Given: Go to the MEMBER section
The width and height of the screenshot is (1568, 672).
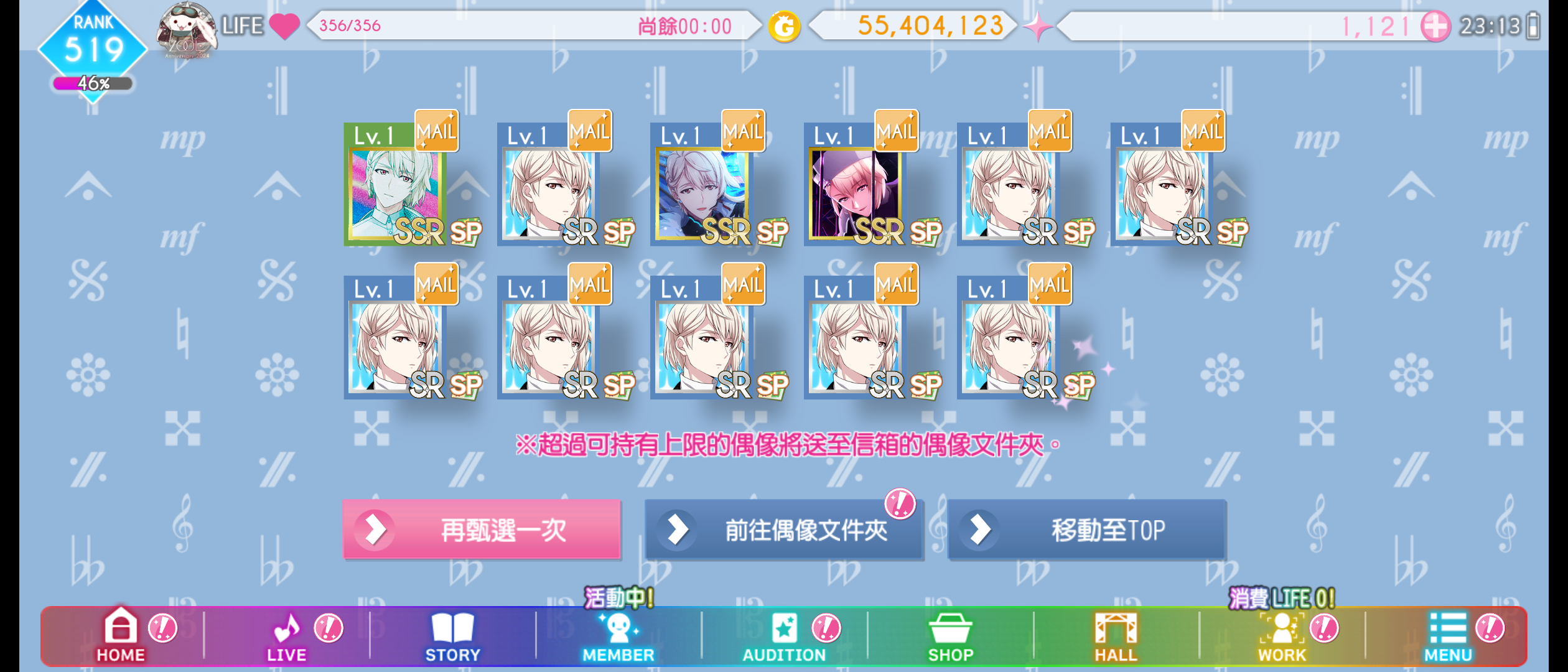Looking at the screenshot, I should [x=618, y=635].
